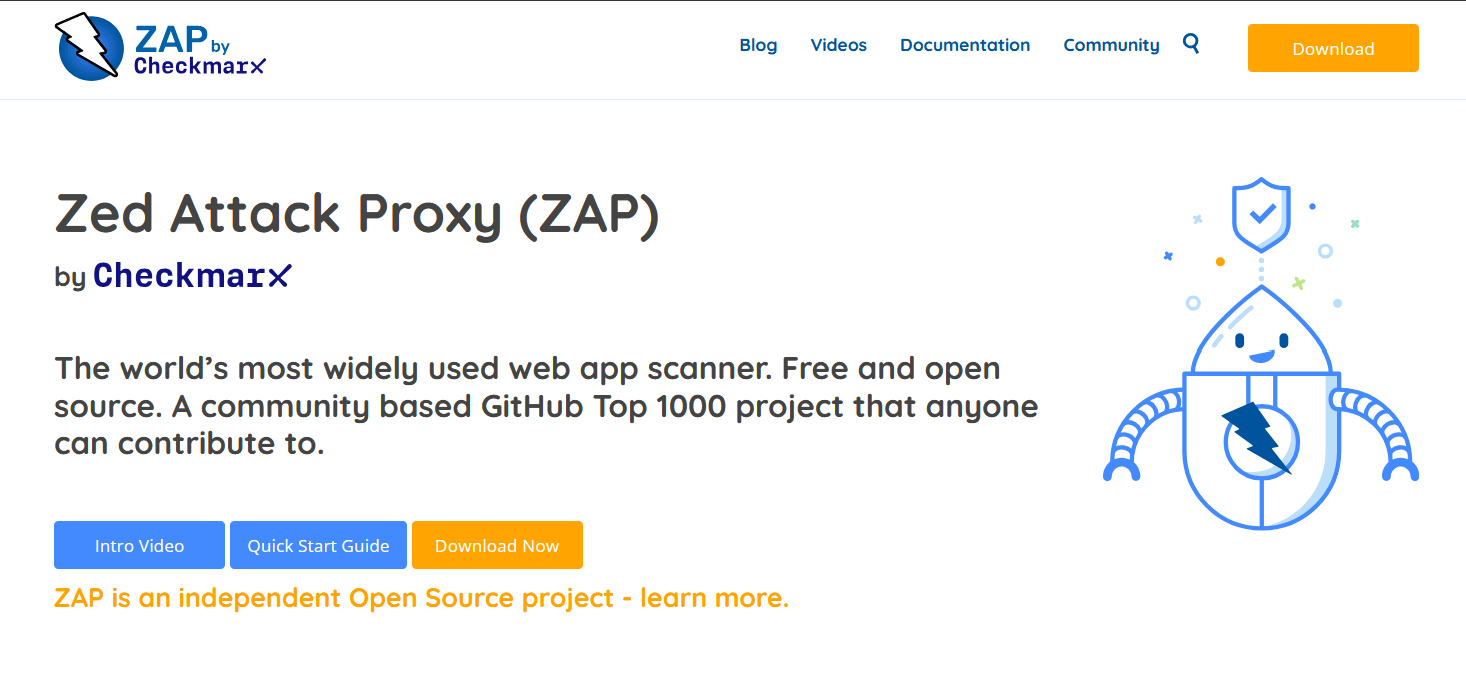This screenshot has height=700, width=1466.
Task: Open the Quick Start Guide
Action: click(x=318, y=545)
